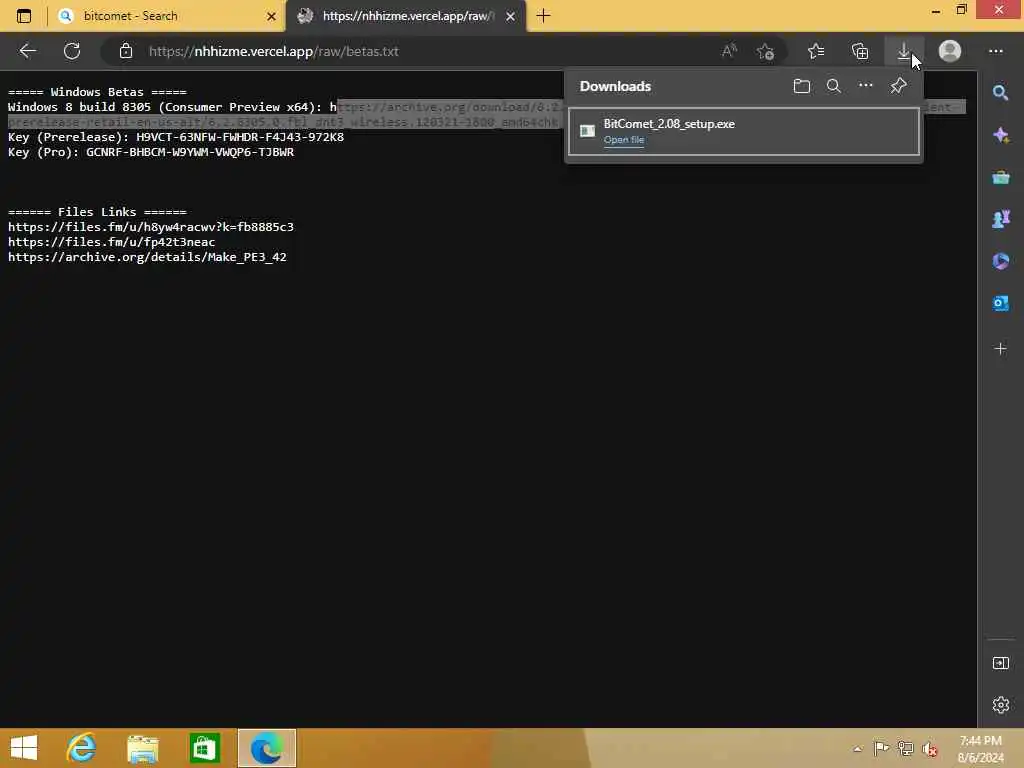Viewport: 1024px width, 768px height.
Task: Open sidebar settings gear
Action: pyautogui.click(x=1000, y=705)
